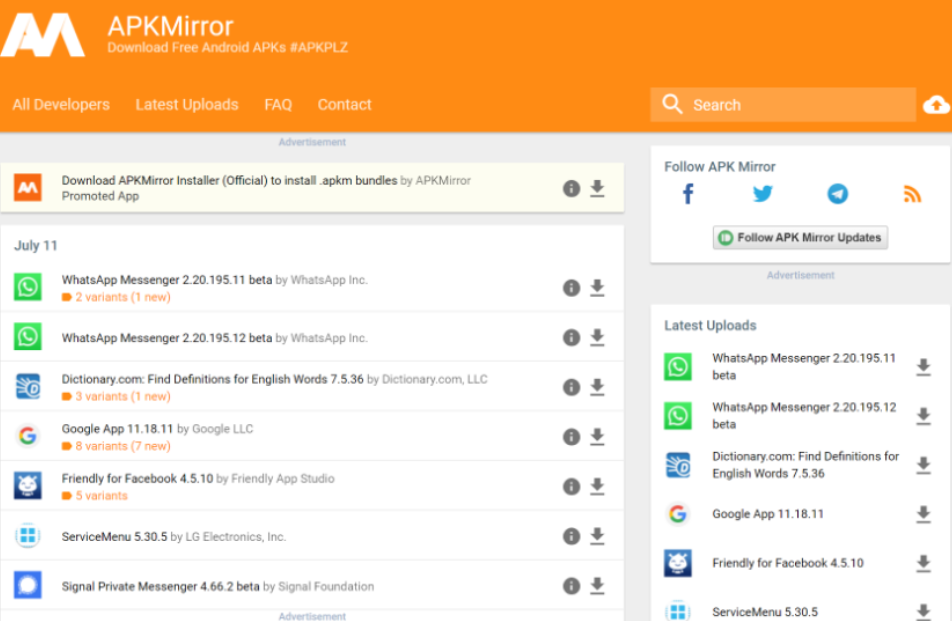The height and width of the screenshot is (621, 952).
Task: Show info for Dictionary.com 7.5.36
Action: click(x=571, y=387)
